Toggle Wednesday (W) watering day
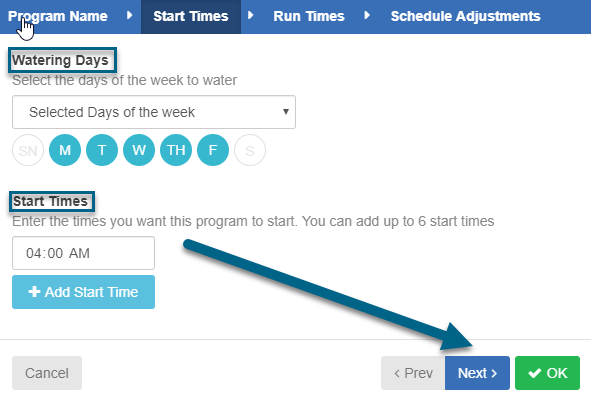 pyautogui.click(x=139, y=150)
